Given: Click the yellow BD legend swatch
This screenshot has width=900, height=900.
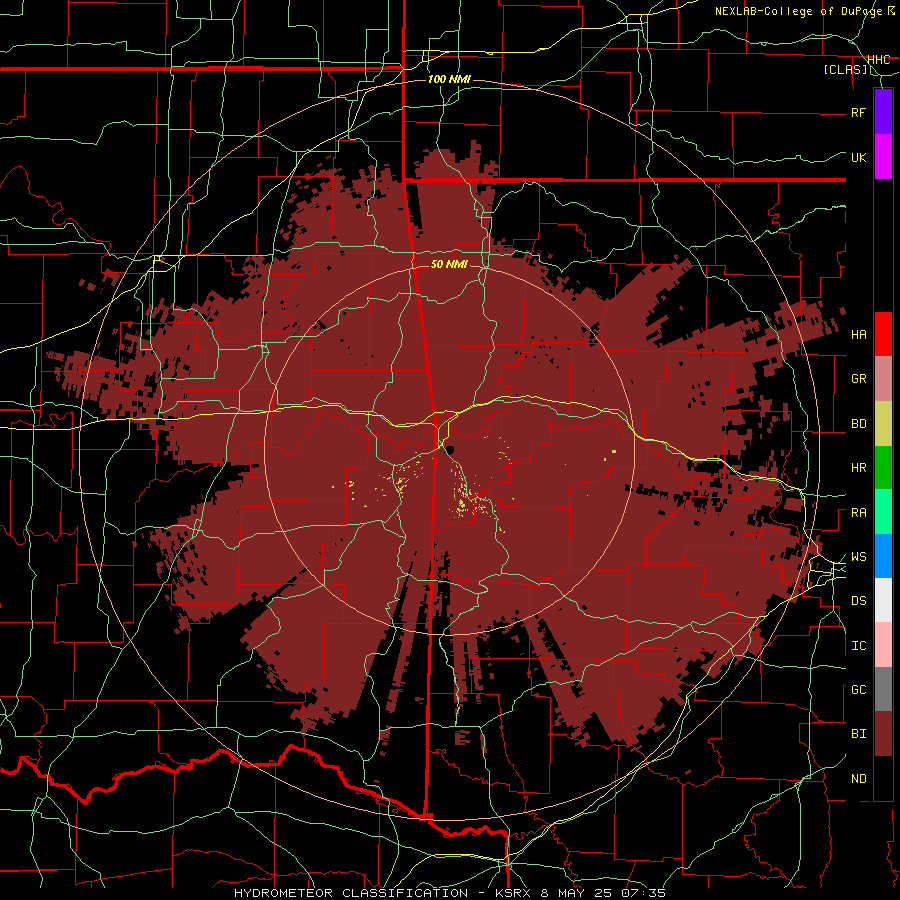Looking at the screenshot, I should point(883,424).
